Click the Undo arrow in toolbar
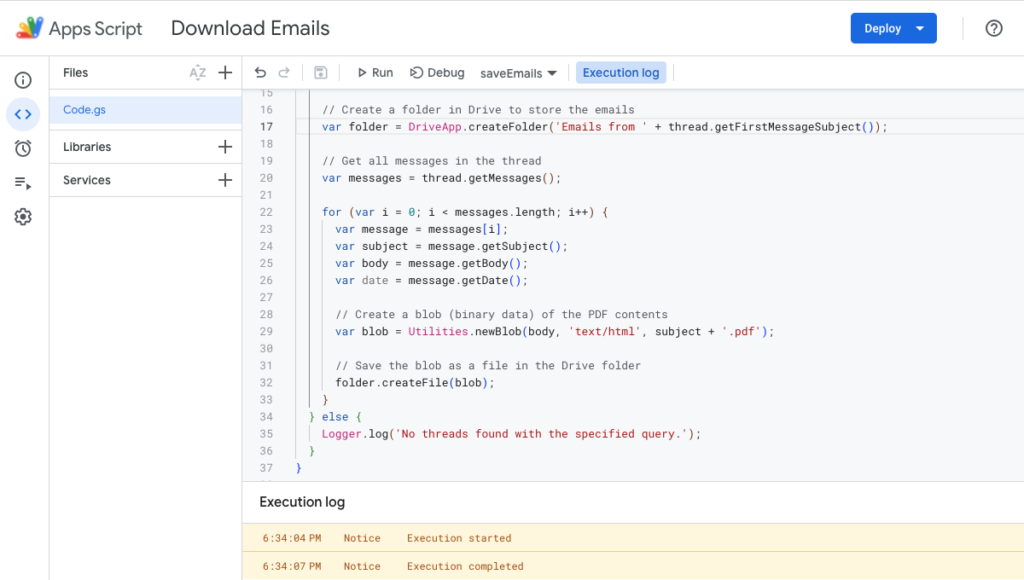Screen dimensions: 1024x580 coord(261,73)
